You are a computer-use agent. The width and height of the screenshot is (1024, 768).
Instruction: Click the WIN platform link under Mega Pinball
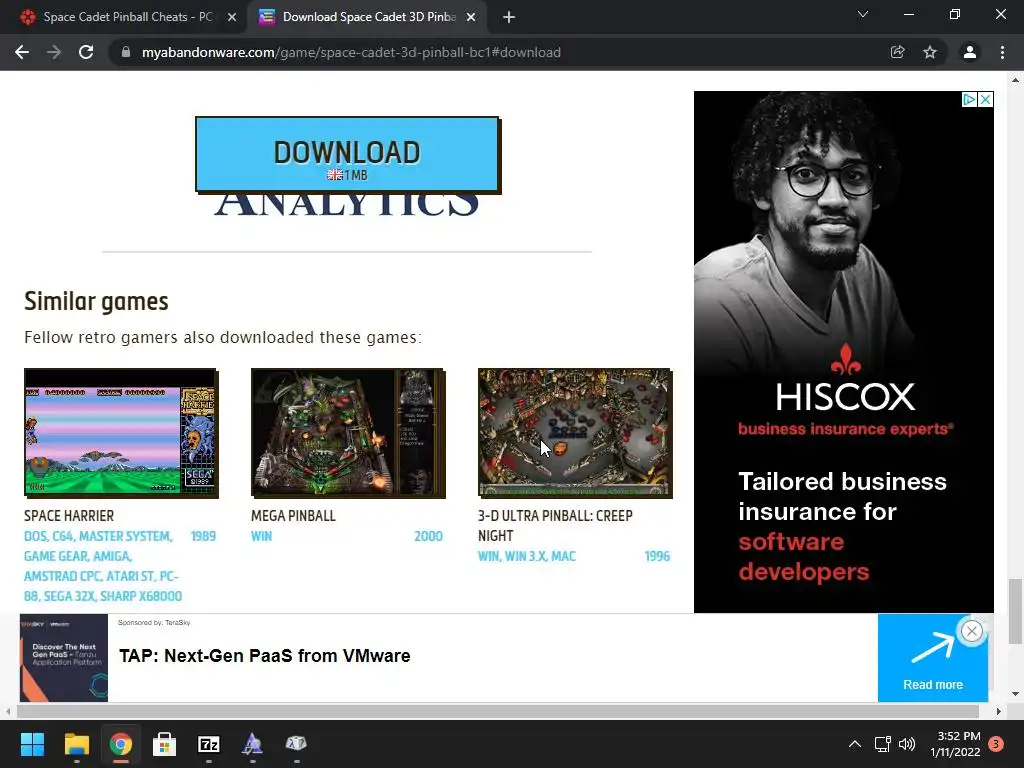261,536
